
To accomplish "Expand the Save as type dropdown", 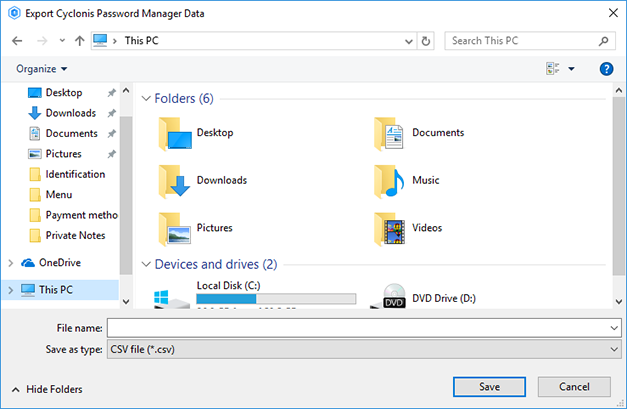I will 612,349.
